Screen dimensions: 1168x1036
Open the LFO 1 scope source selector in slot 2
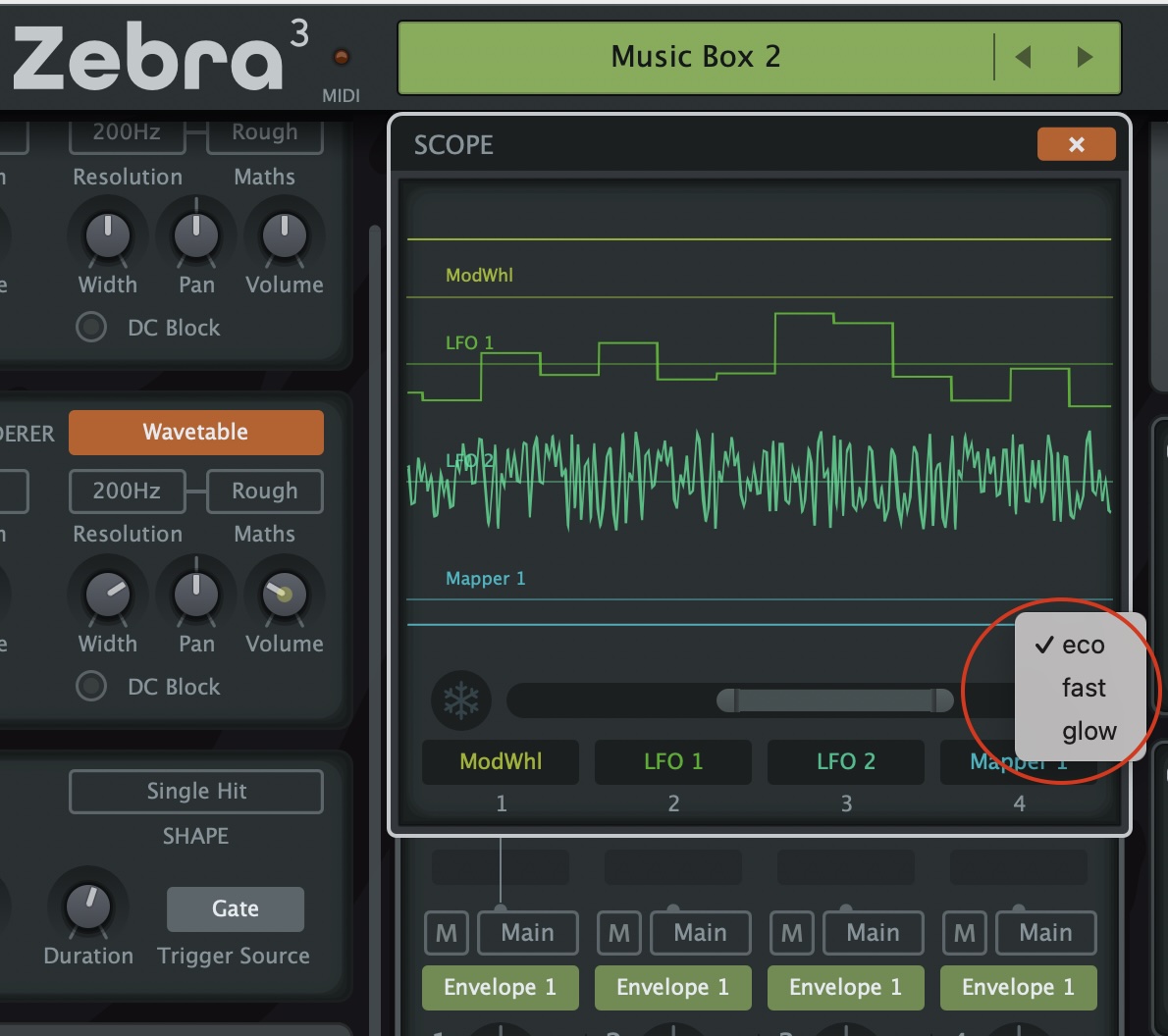pos(673,761)
